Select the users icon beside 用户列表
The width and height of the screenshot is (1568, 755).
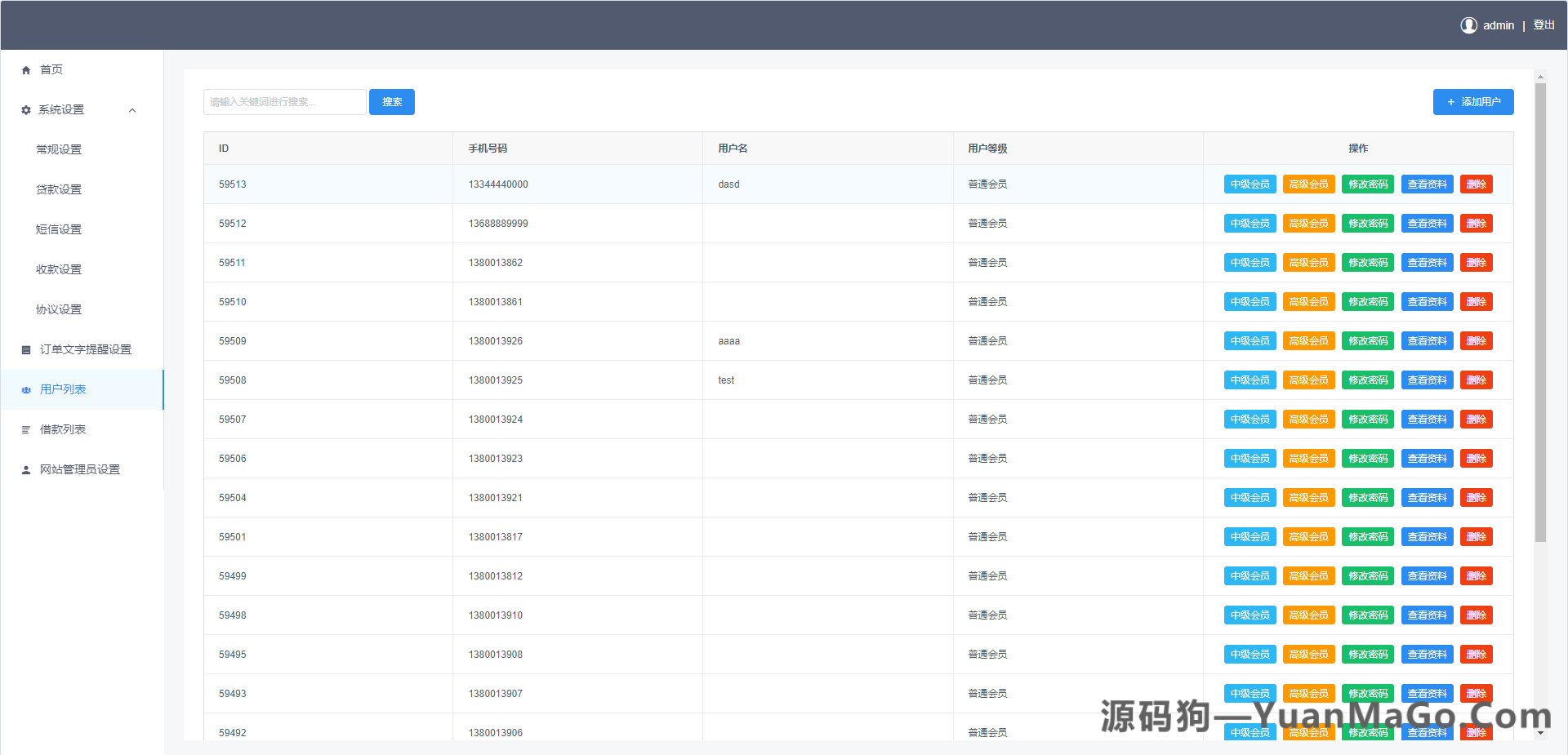coord(25,389)
